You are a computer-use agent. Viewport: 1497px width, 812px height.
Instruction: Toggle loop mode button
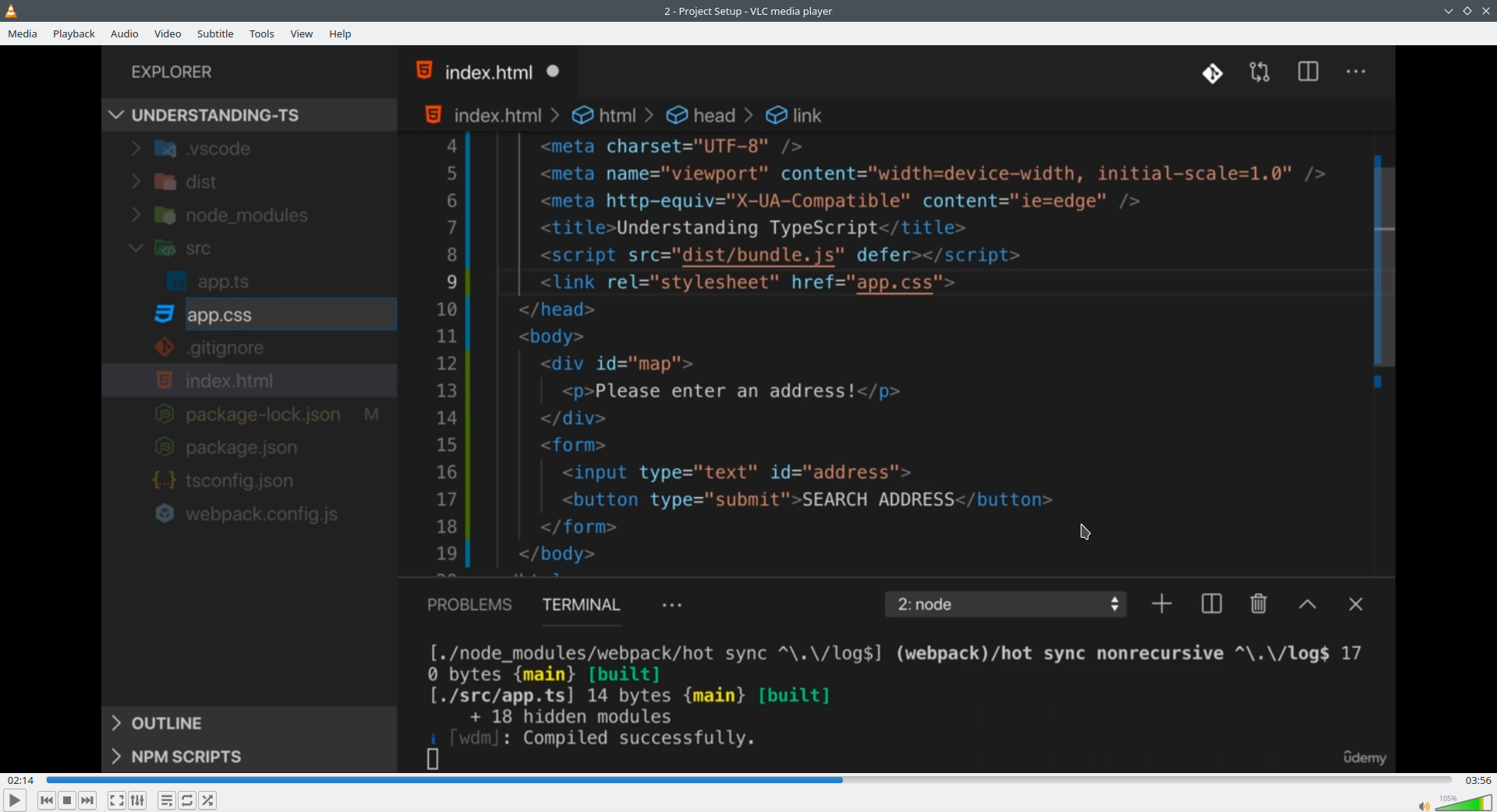tap(187, 800)
